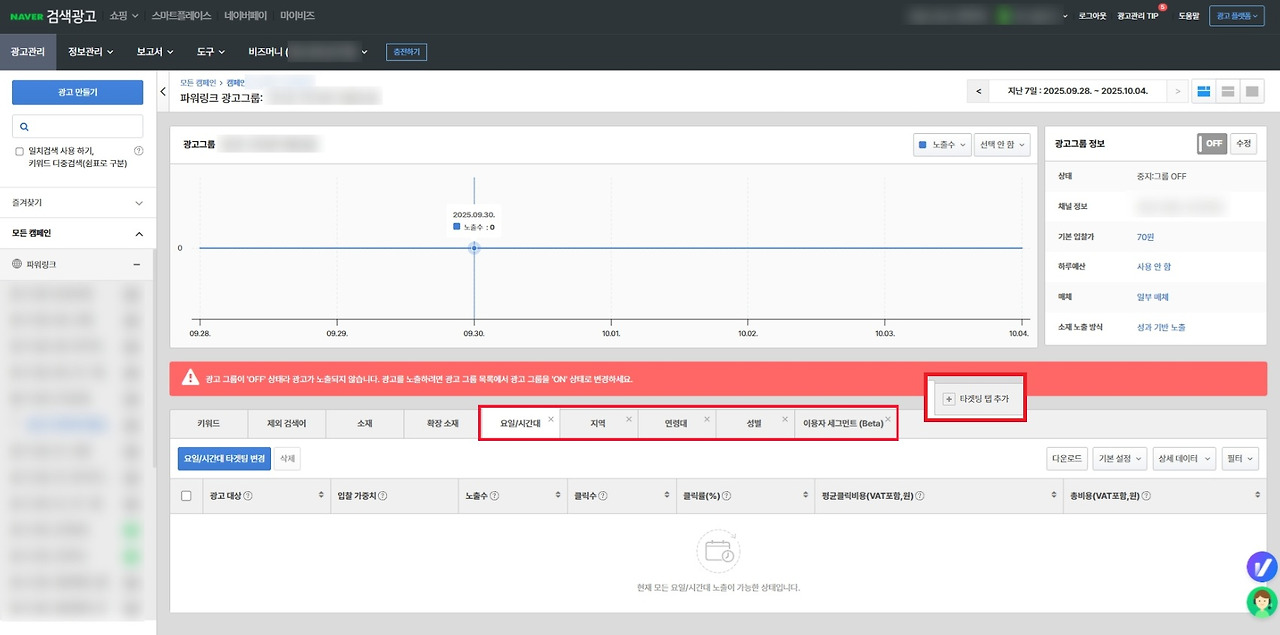Open the 기본 설정 dropdown
Screen dimensions: 1280x635
1119,459
